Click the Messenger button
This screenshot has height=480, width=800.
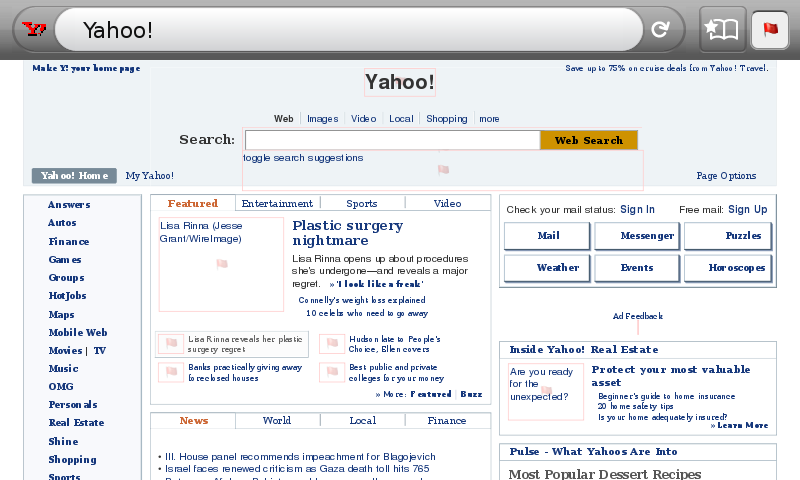tap(637, 236)
